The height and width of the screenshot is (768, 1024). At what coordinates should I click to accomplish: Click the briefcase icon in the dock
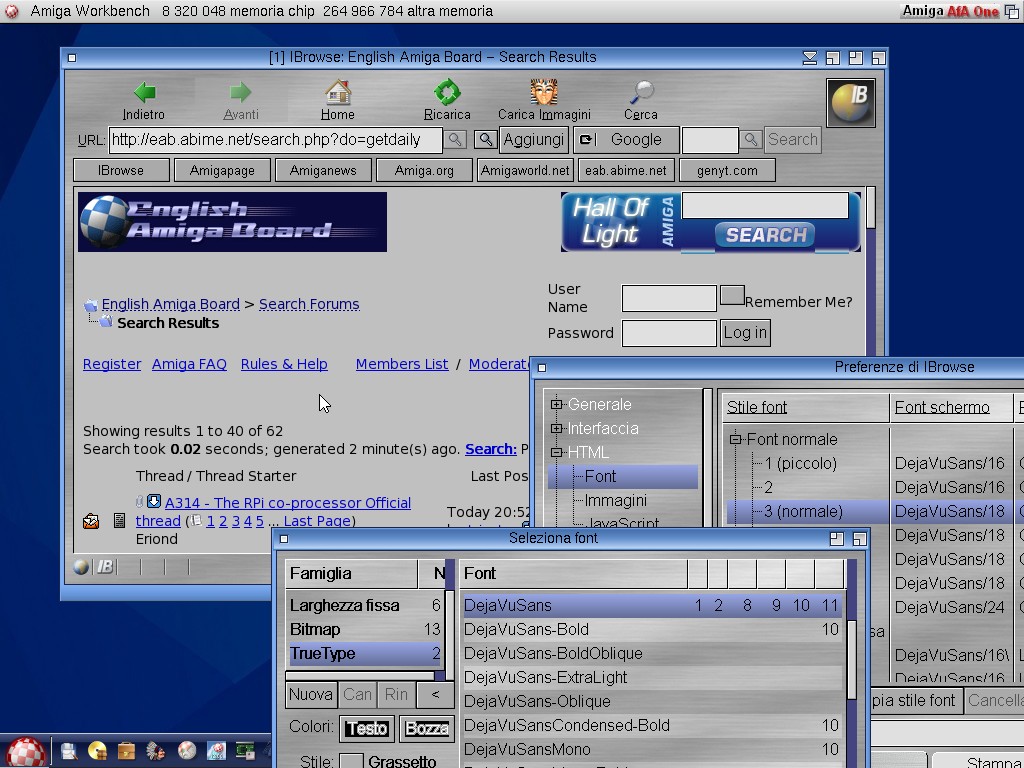coord(126,751)
